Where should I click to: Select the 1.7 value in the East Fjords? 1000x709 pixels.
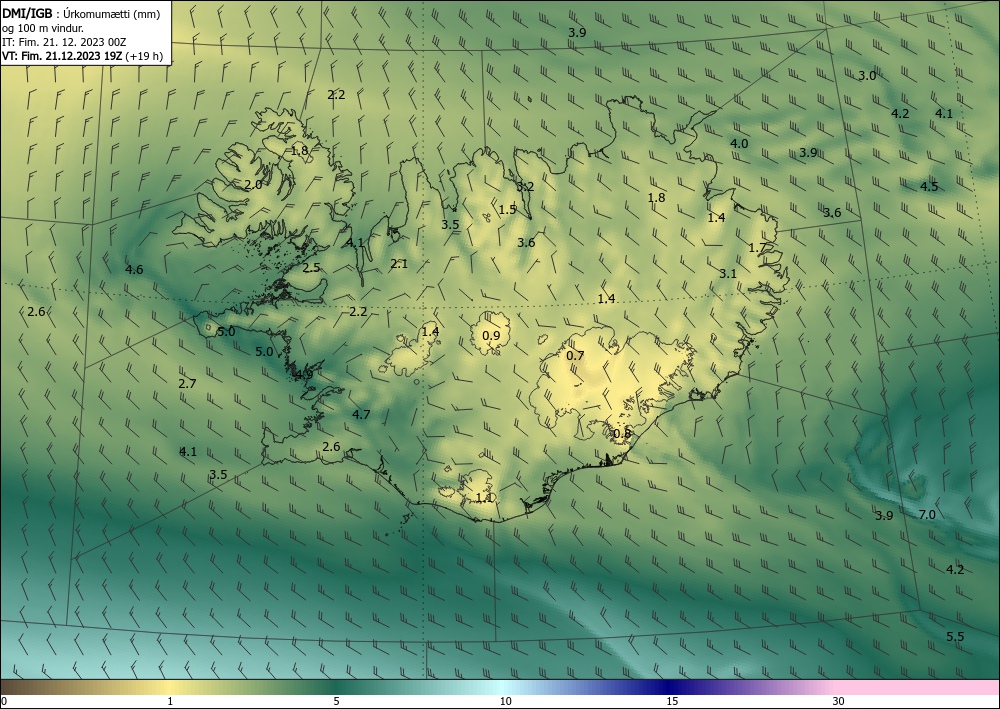pos(757,247)
